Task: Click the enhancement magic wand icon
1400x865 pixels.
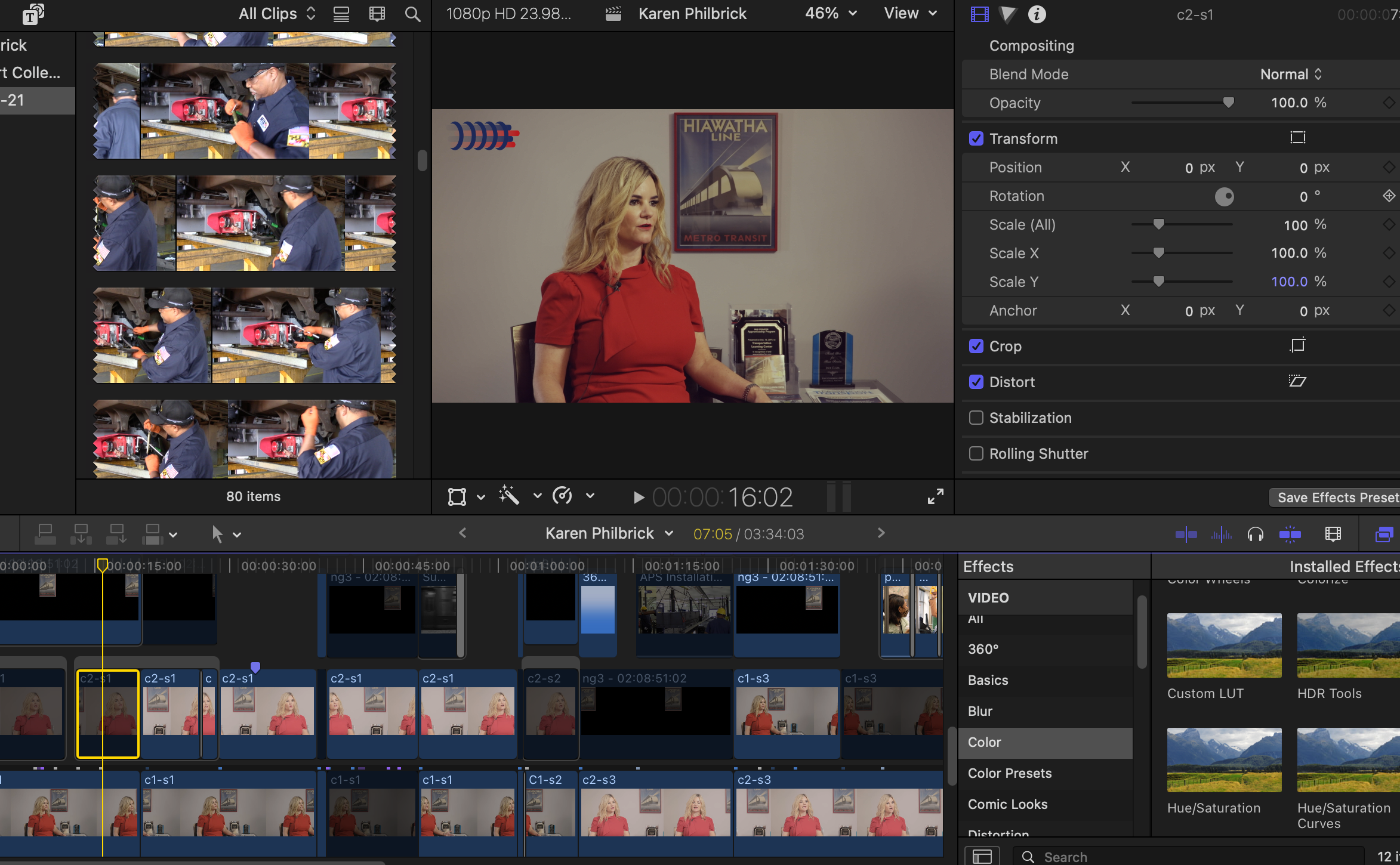Action: 509,496
